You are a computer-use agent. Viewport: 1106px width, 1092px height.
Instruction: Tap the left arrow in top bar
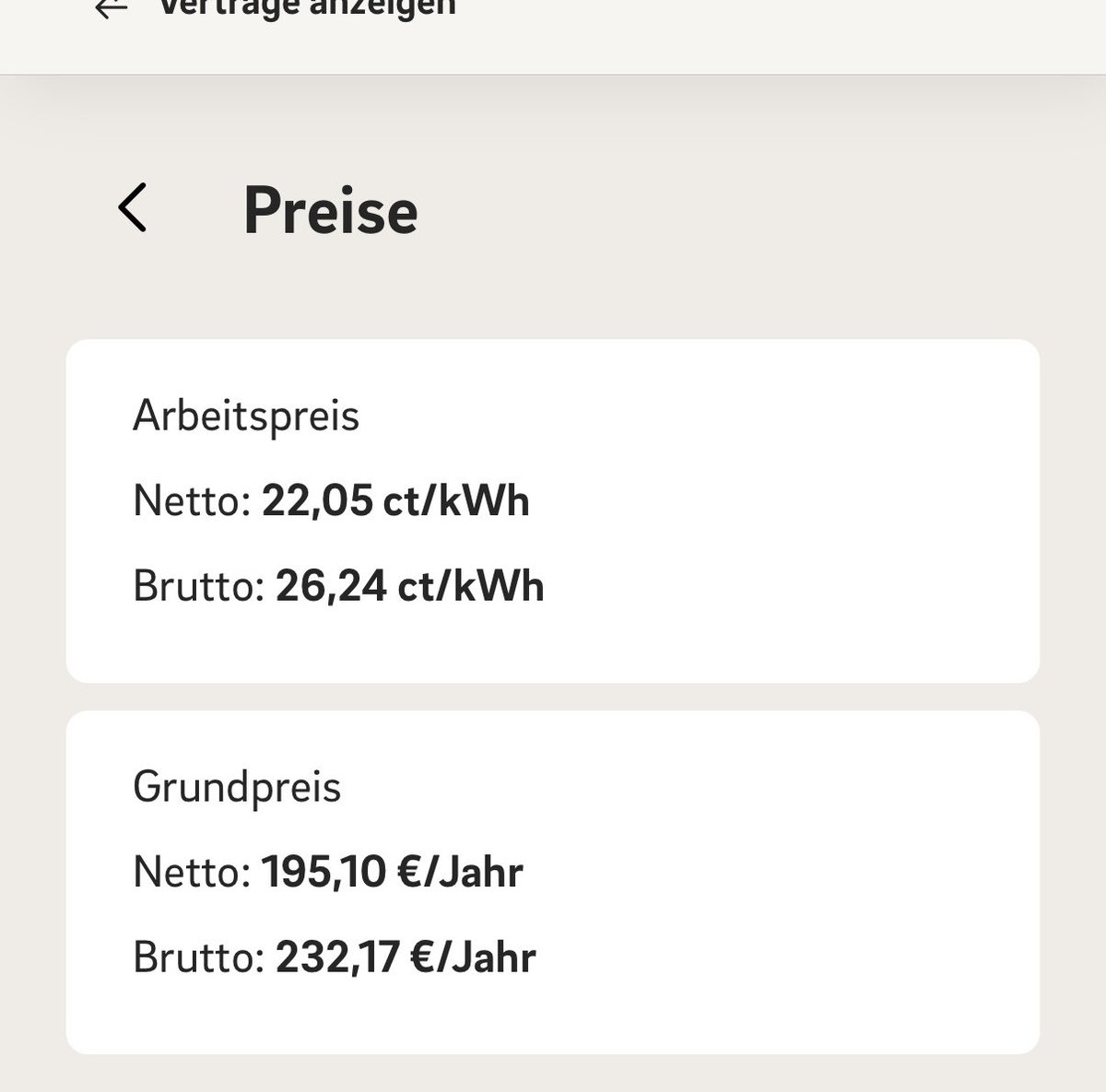coord(111,9)
